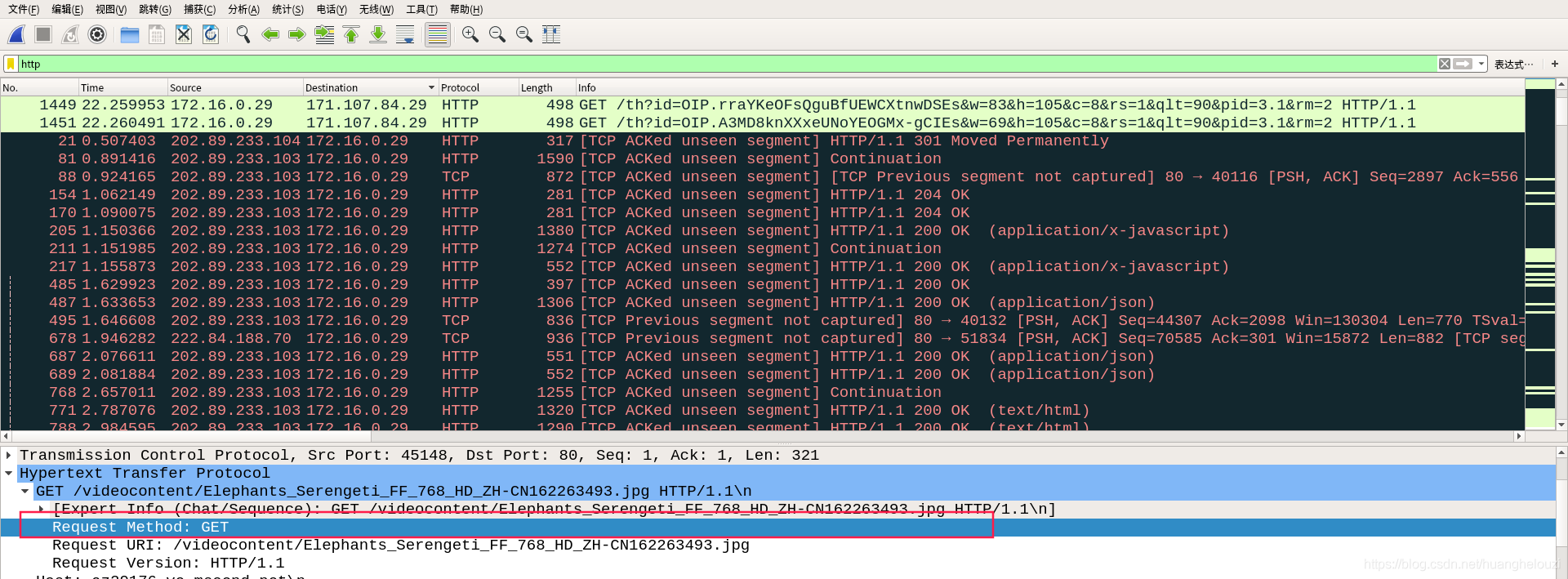Select the Request URI line

778,546
